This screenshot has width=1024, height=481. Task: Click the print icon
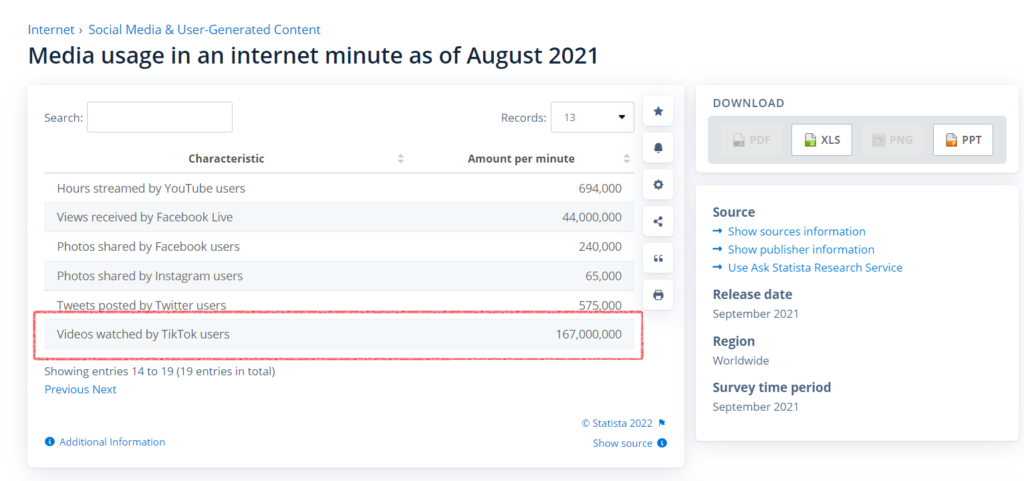point(658,295)
